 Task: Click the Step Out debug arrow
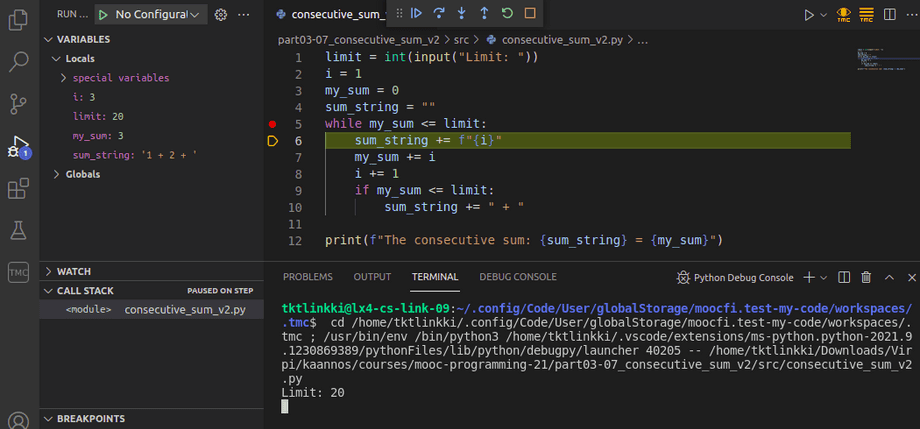(x=484, y=14)
